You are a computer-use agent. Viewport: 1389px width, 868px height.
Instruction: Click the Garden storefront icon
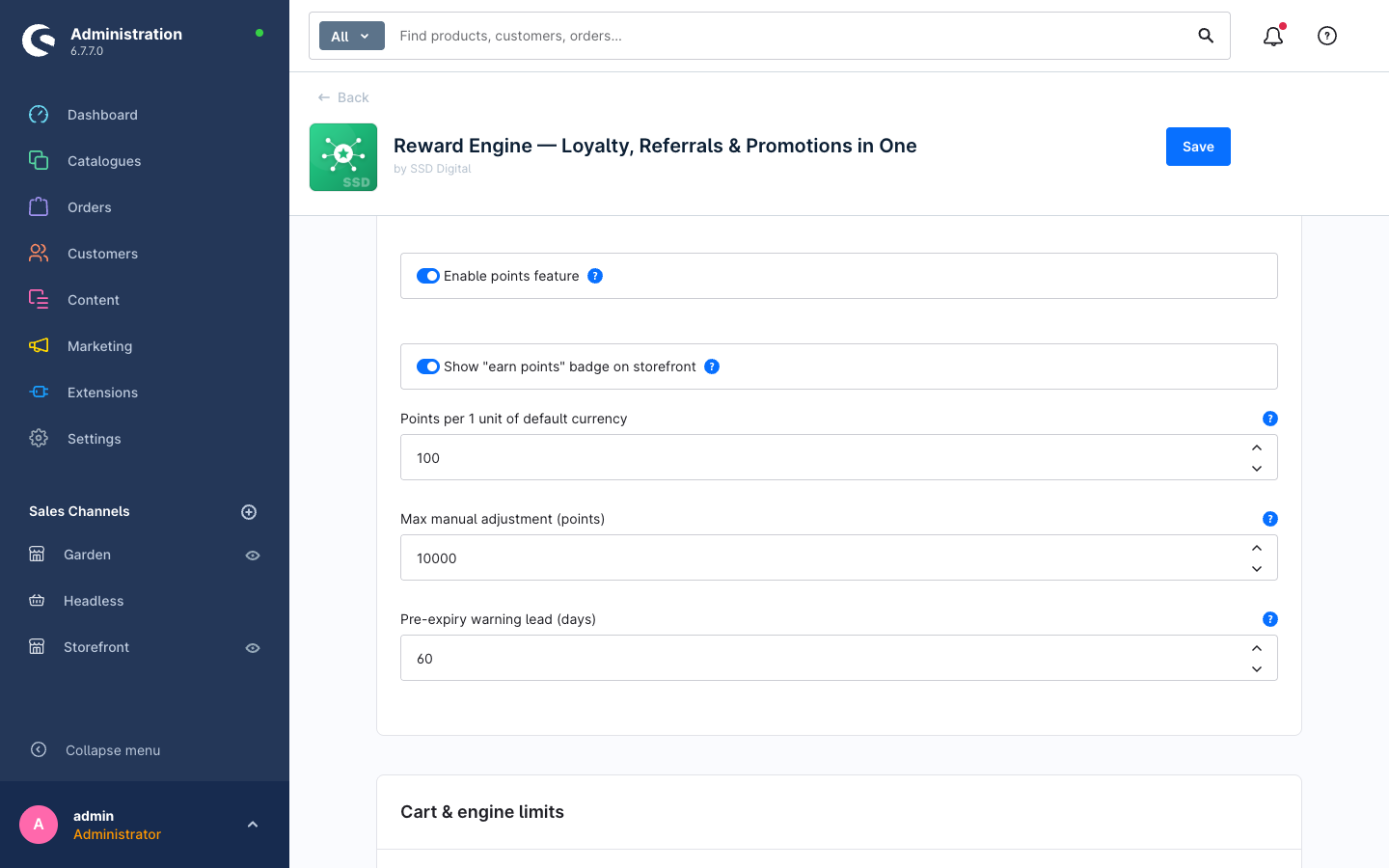37,555
